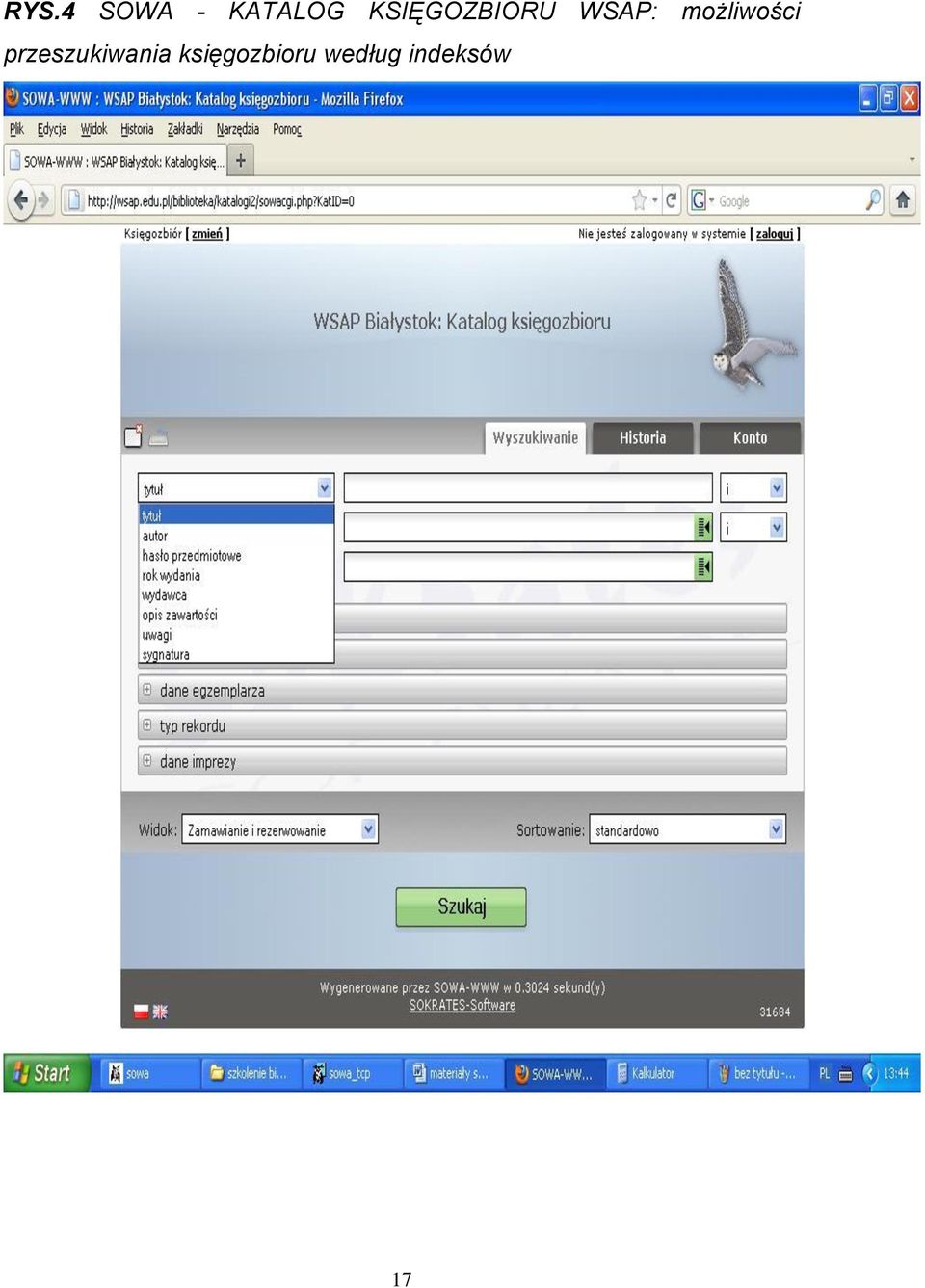
Task: Click the second search text field
Action: tap(519, 527)
